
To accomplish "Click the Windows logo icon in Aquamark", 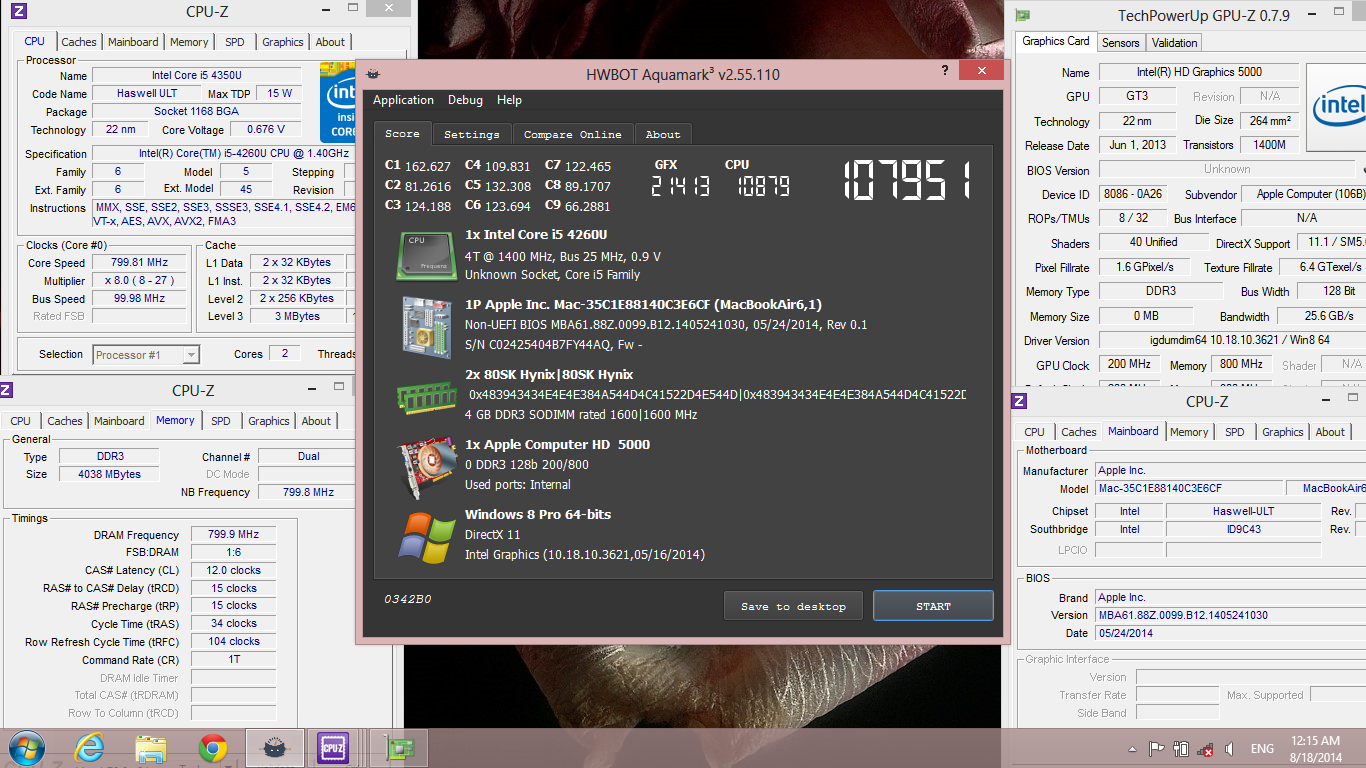I will (427, 536).
